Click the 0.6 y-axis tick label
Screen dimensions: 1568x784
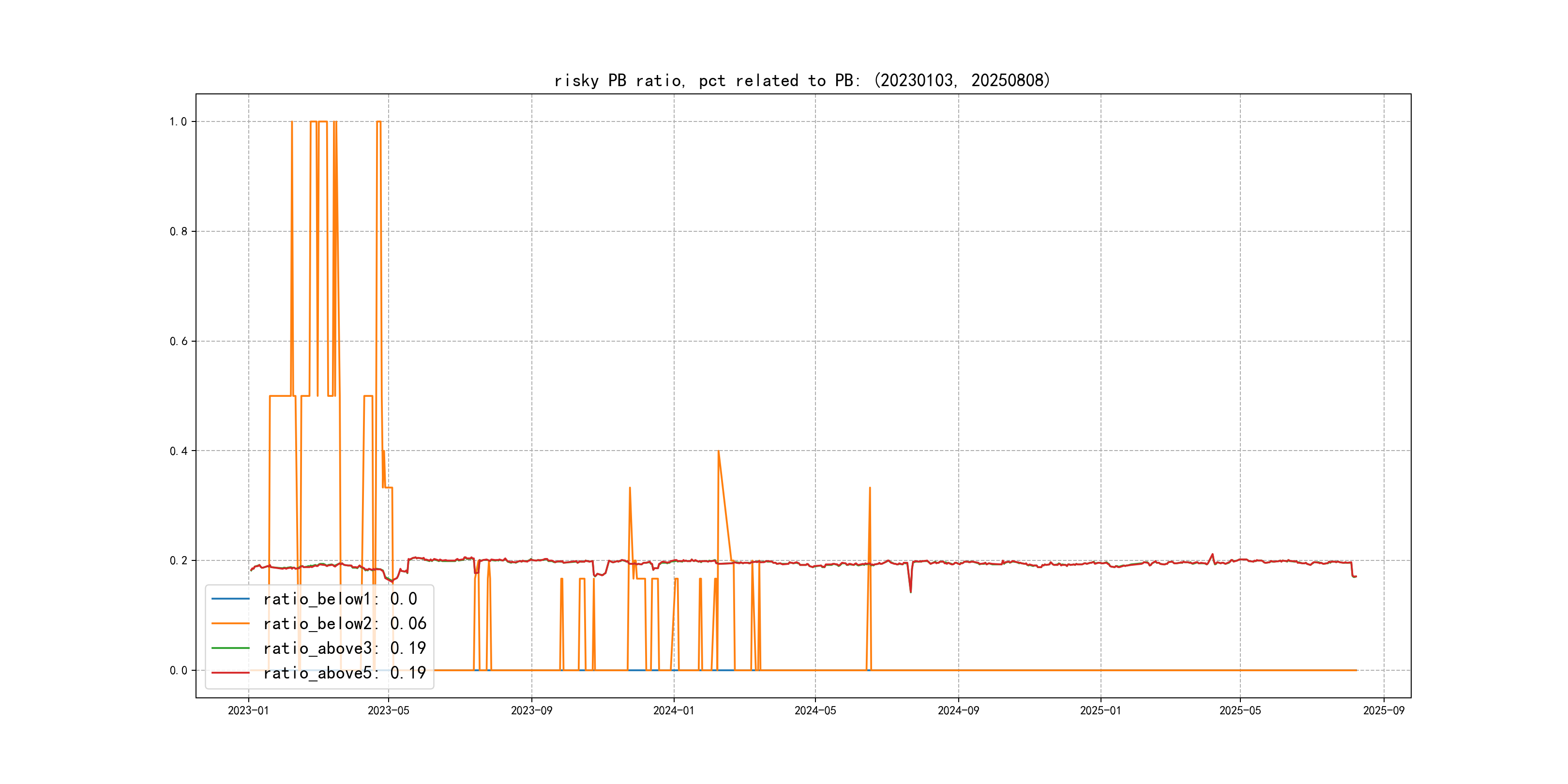pos(178,342)
